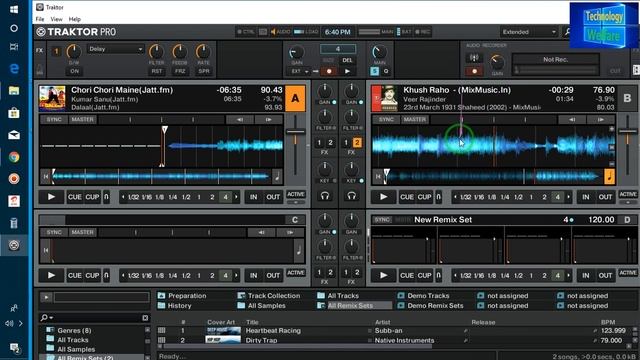Click audio recorder red record button

pos(474,71)
